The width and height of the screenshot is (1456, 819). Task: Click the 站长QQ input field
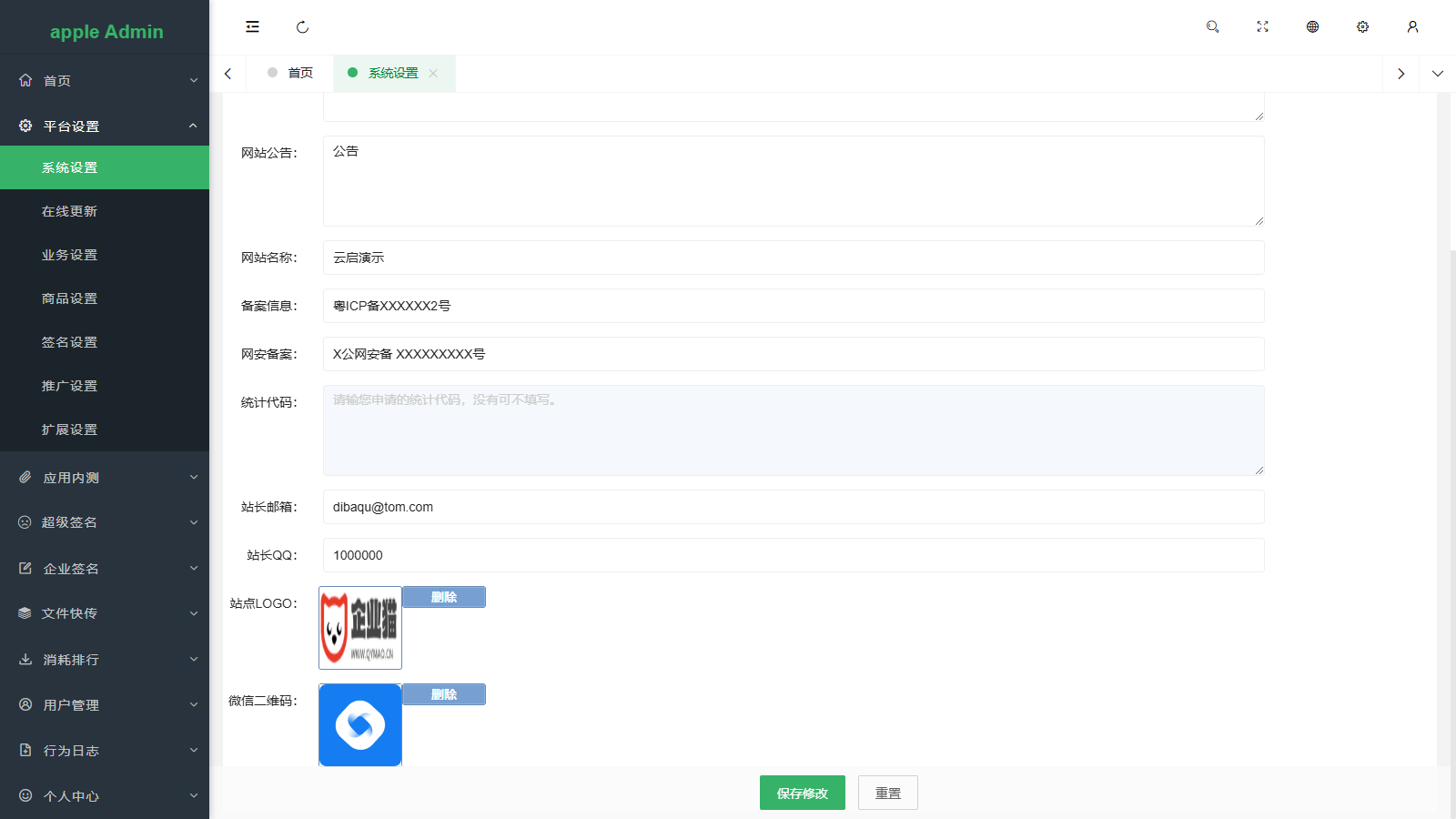coord(793,555)
